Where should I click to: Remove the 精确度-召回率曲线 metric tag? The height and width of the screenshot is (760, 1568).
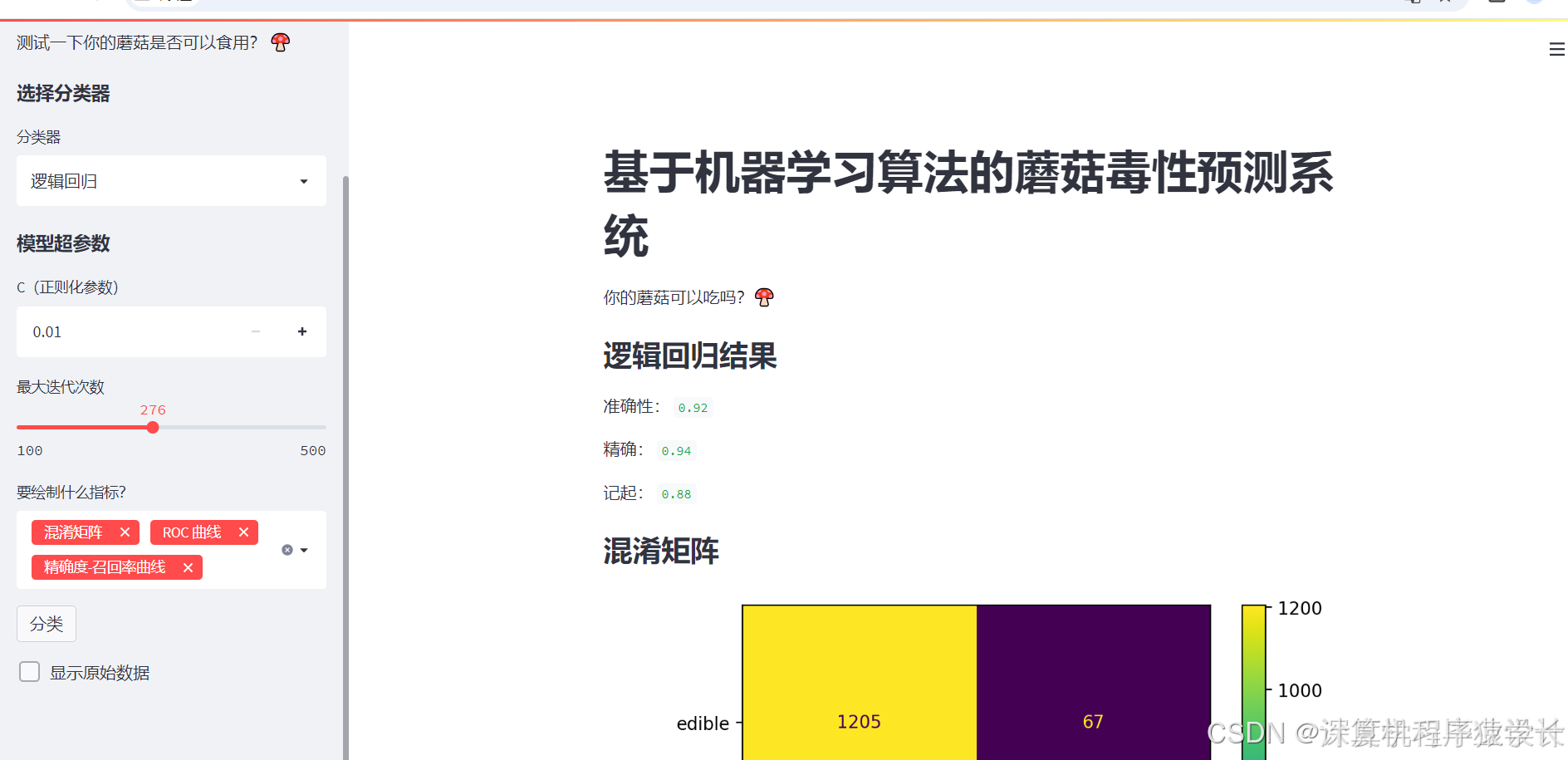pos(189,567)
